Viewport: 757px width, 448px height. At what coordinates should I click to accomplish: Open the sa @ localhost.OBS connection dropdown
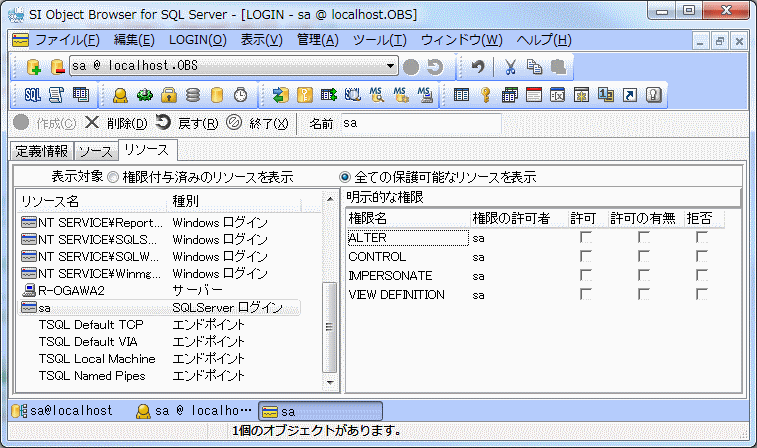[392, 67]
